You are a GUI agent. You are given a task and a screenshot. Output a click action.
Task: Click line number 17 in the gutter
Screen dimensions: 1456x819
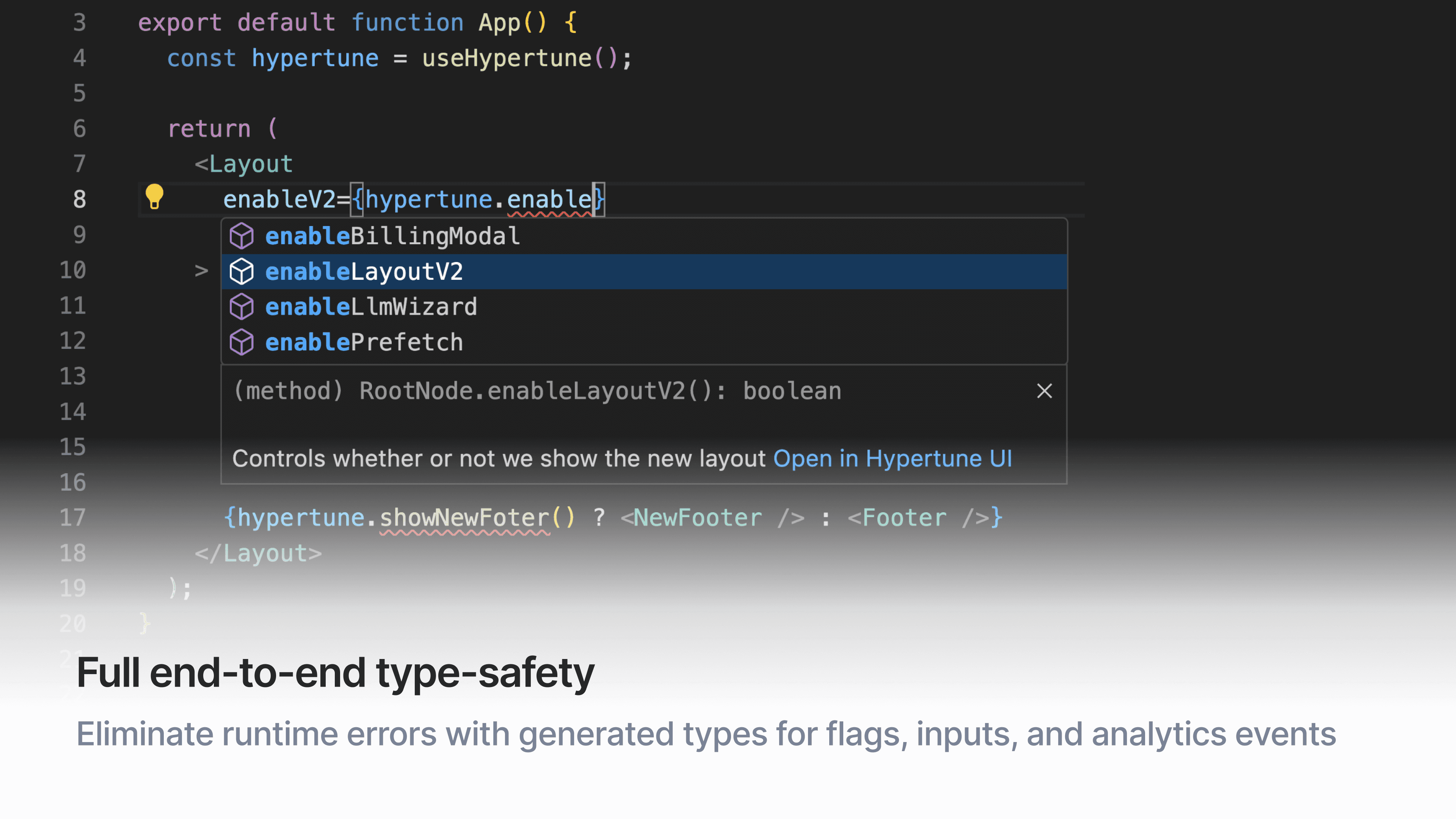pos(73,518)
